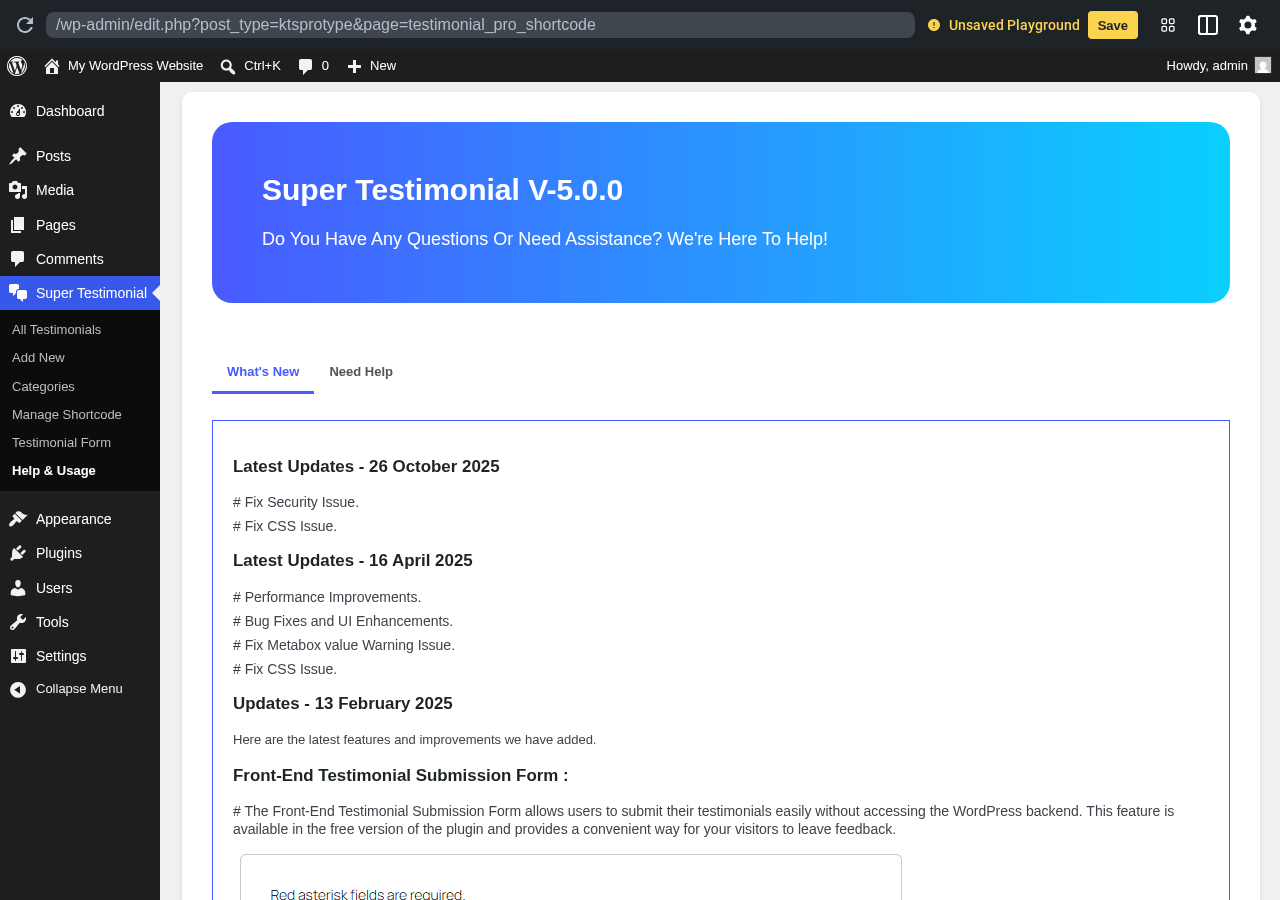This screenshot has width=1280, height=900.
Task: Click the '# Fix Security Issue.' line
Action: pyautogui.click(x=296, y=502)
